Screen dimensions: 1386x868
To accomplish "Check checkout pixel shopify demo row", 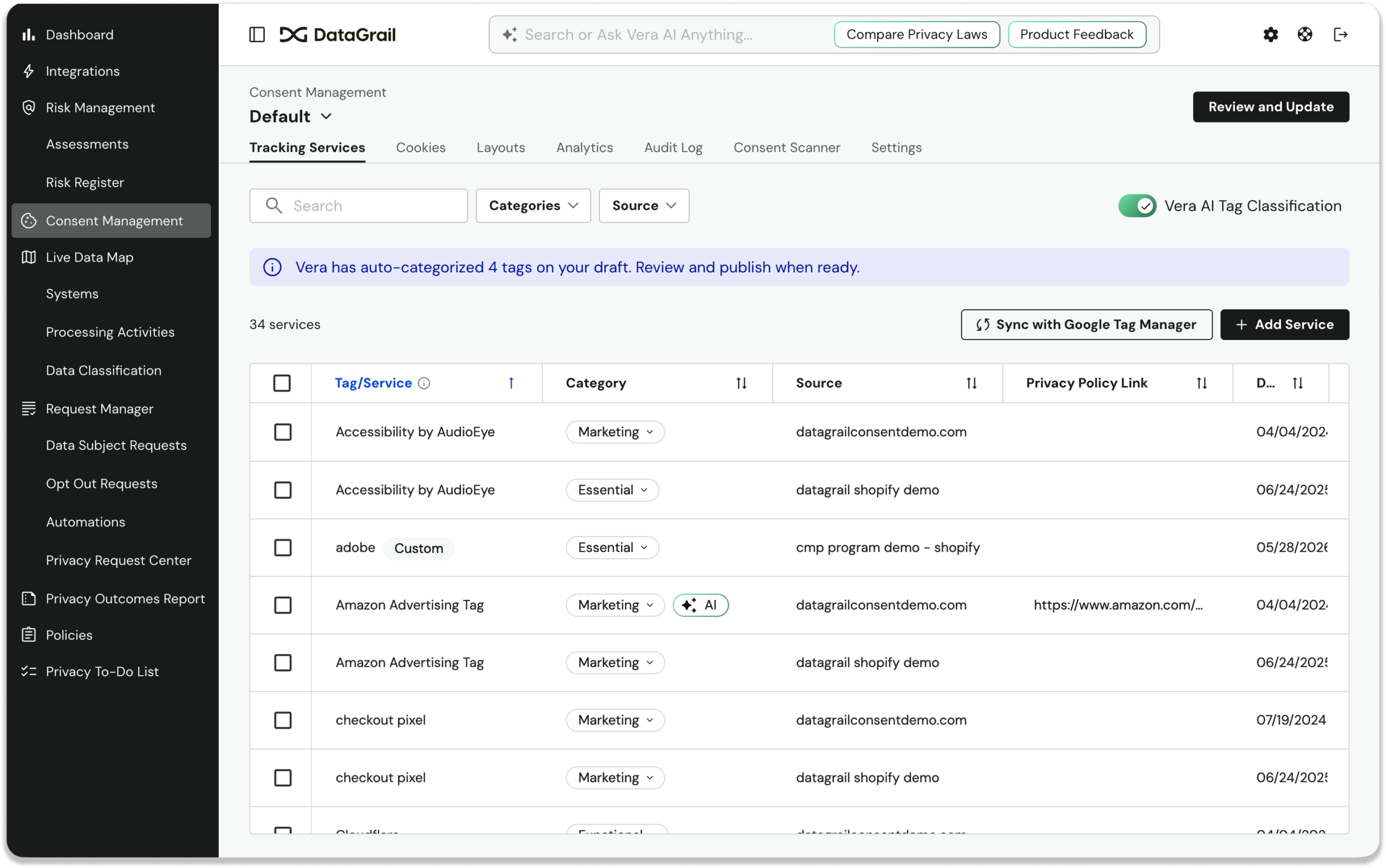I will 283,778.
